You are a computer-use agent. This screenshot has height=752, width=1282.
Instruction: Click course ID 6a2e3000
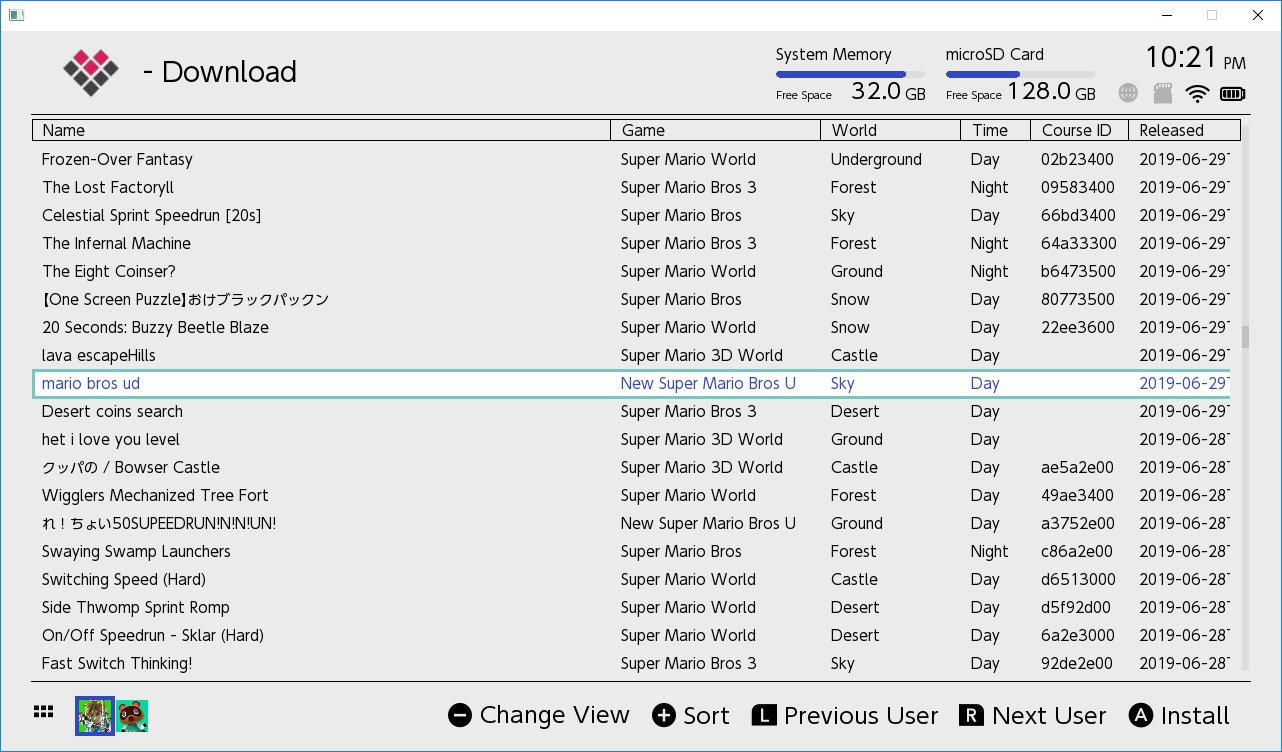pyautogui.click(x=1077, y=635)
